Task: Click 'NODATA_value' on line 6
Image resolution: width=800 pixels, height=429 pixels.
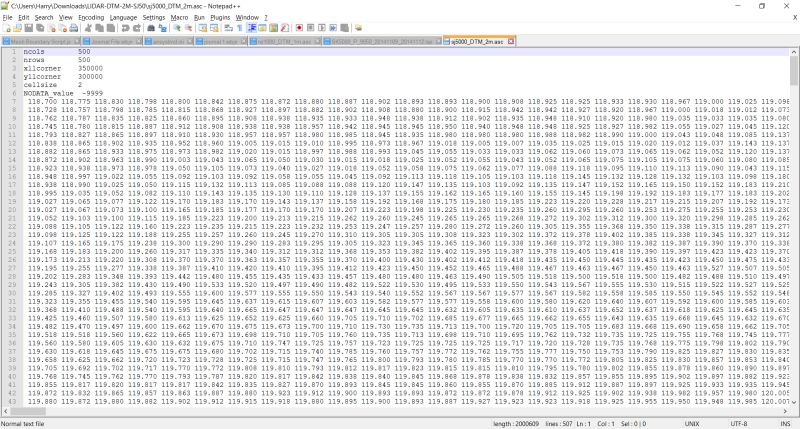Action: coord(48,93)
